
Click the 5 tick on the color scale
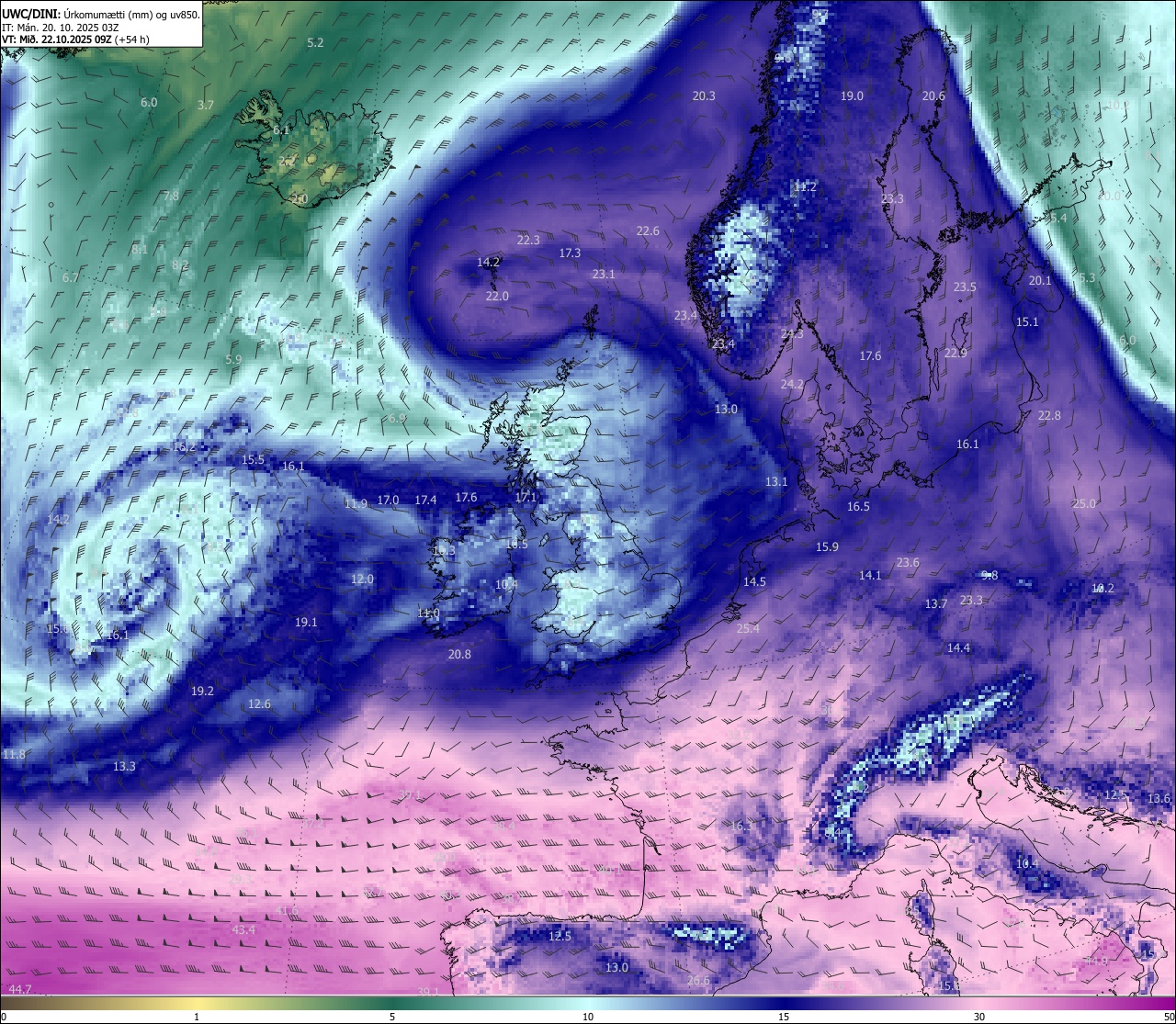click(x=392, y=1017)
